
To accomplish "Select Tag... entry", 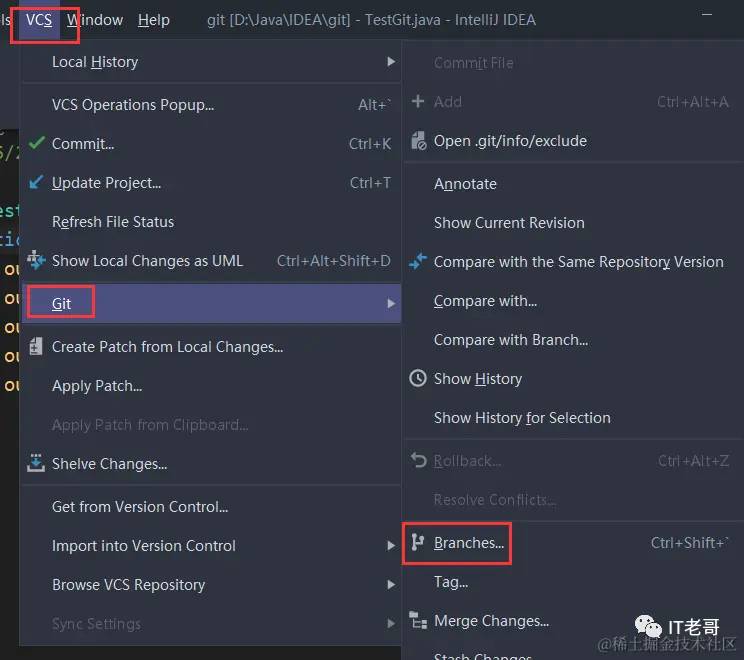I will 573,582.
